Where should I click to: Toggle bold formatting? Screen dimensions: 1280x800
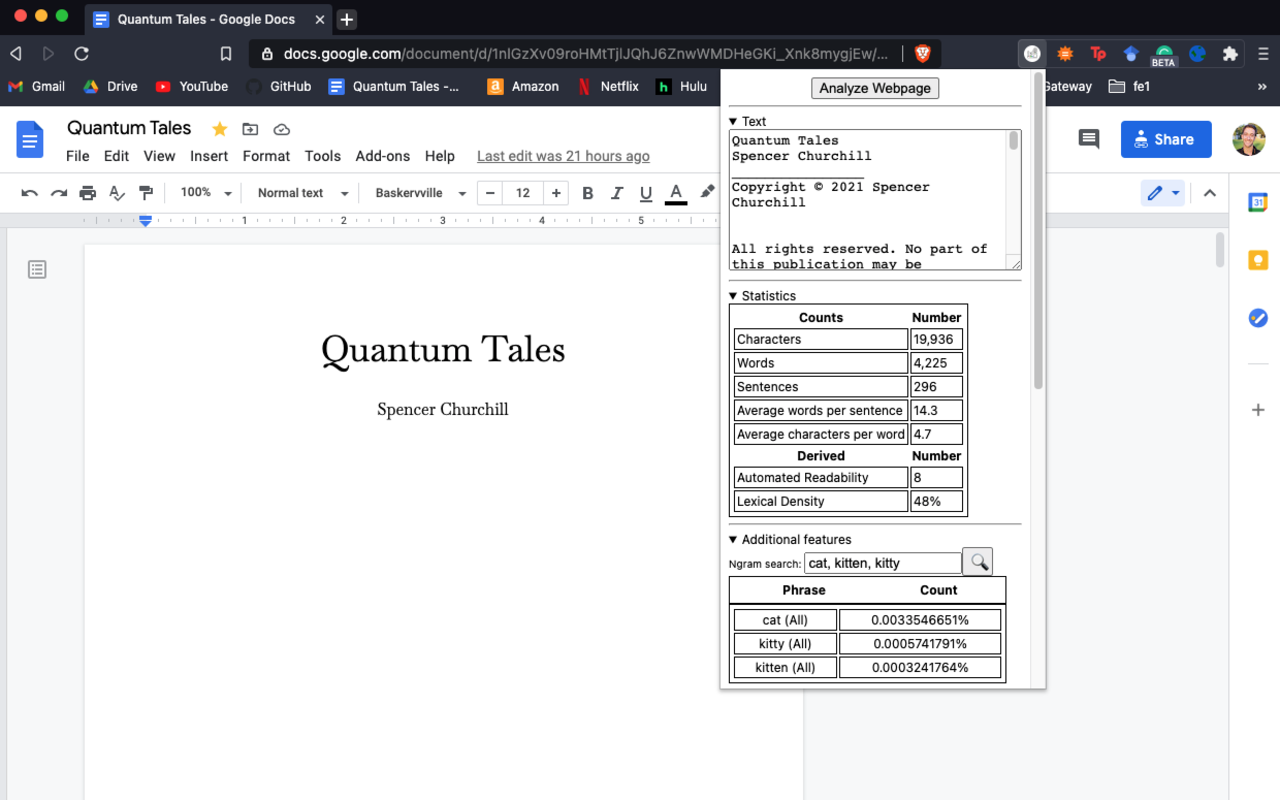588,193
